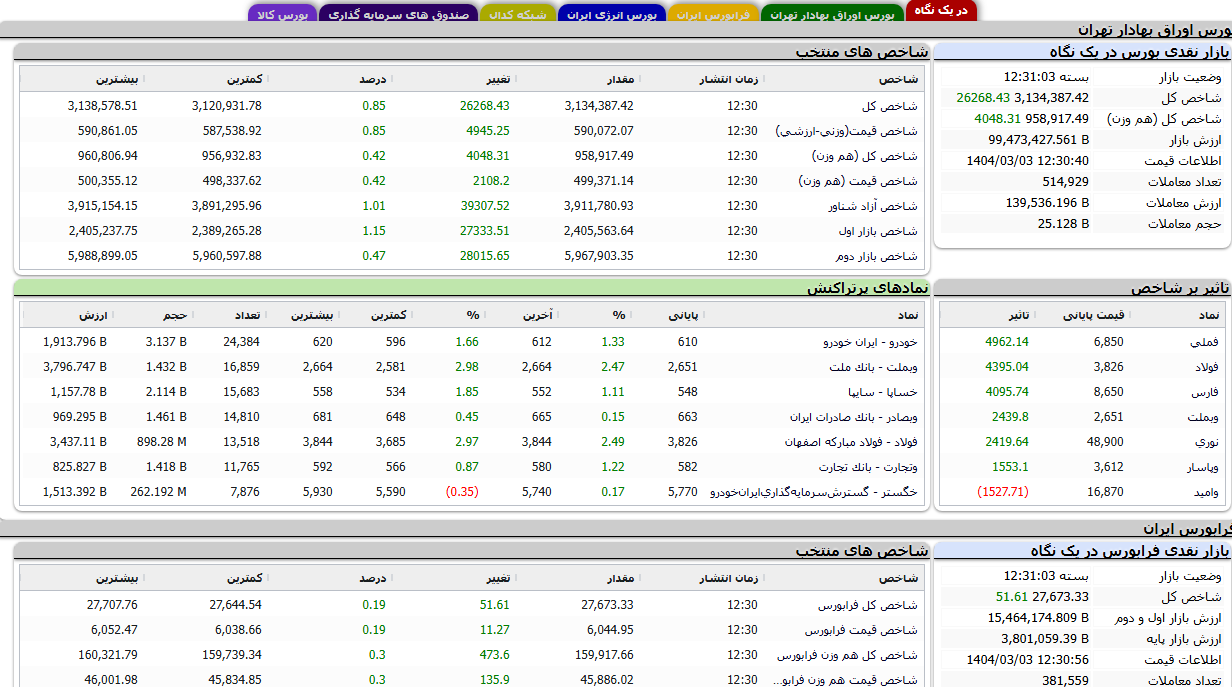Click 'زمان انتشار' column header in bourse indices

[x=728, y=79]
